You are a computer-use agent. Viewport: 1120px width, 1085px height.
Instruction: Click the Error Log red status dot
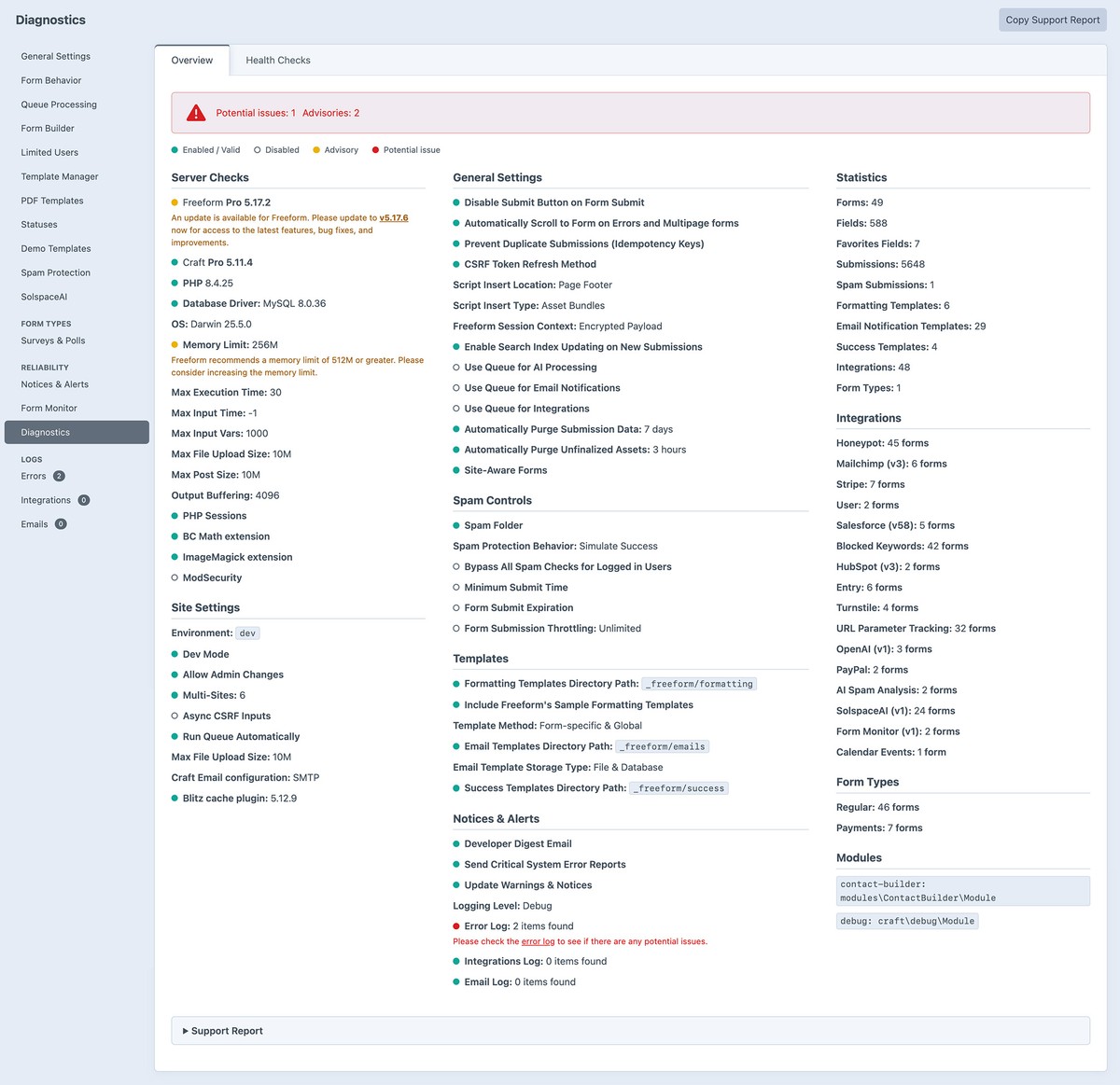pyautogui.click(x=456, y=926)
